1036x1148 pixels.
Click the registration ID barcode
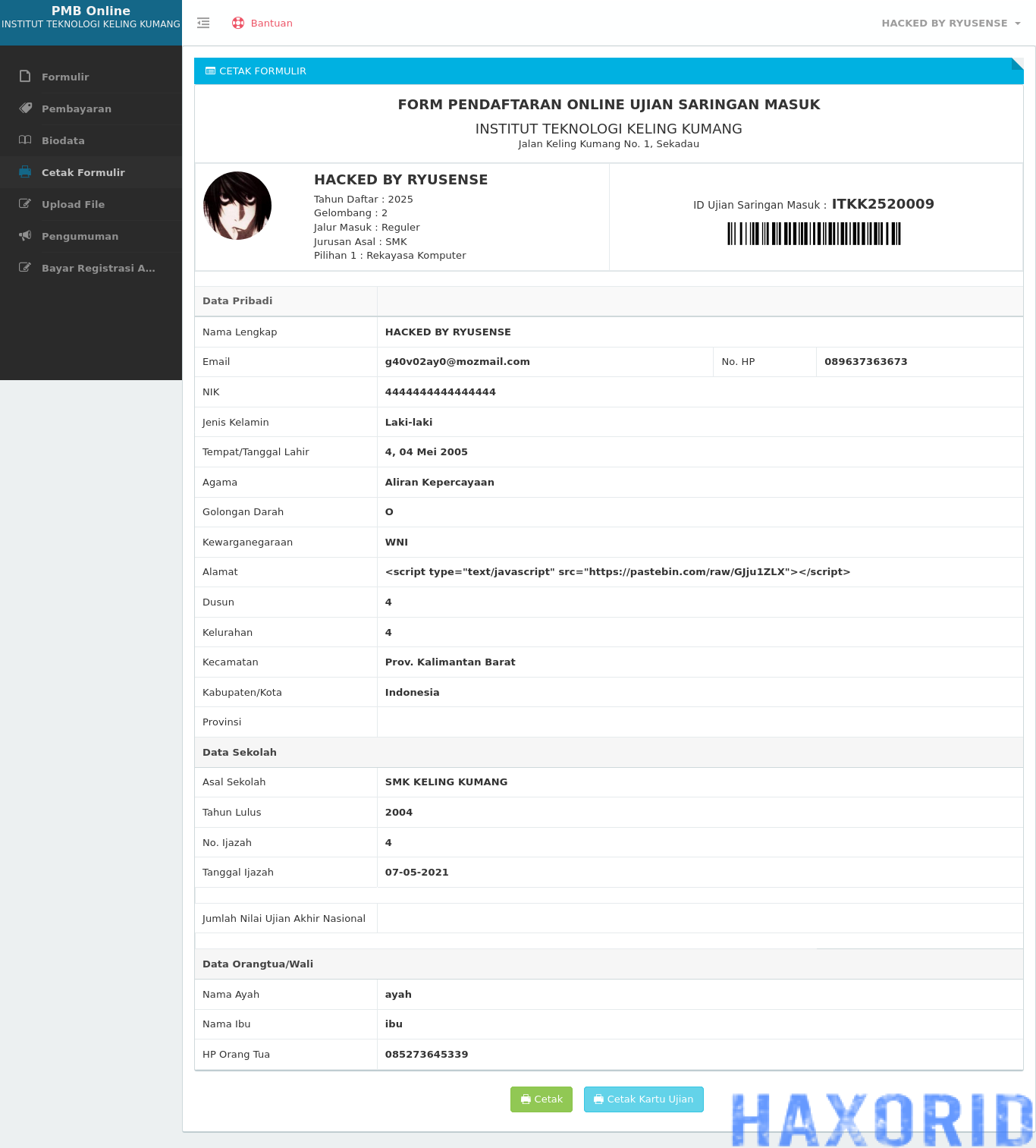coord(814,234)
